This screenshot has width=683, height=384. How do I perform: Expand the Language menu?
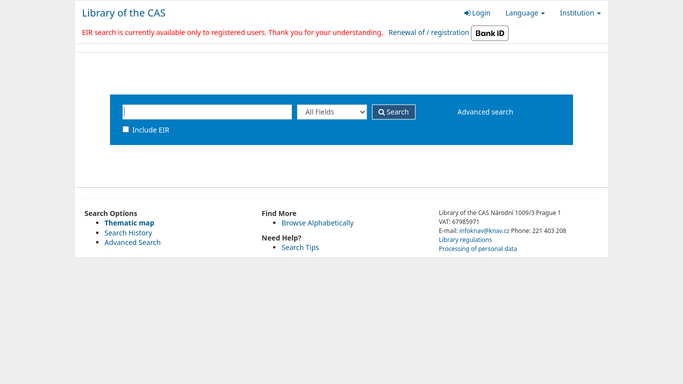[x=525, y=13]
